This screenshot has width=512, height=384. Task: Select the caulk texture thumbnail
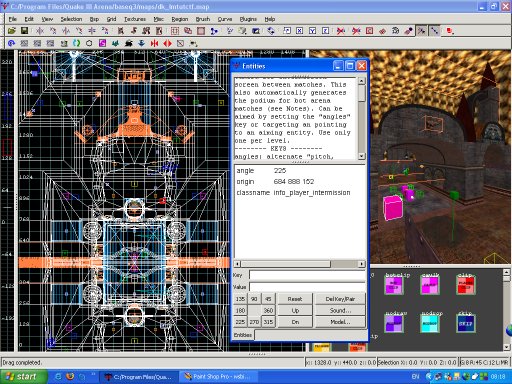tap(430, 284)
